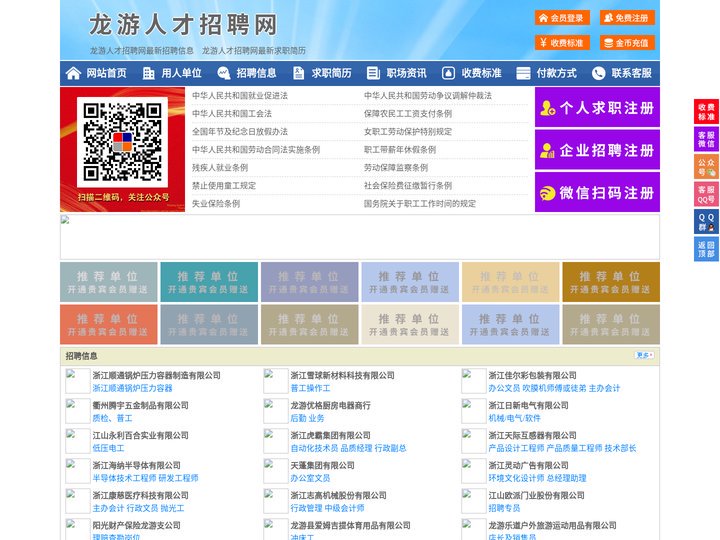Open 职工带薪年休假条例 link
Screen dimensions: 720x540
(x=400, y=150)
